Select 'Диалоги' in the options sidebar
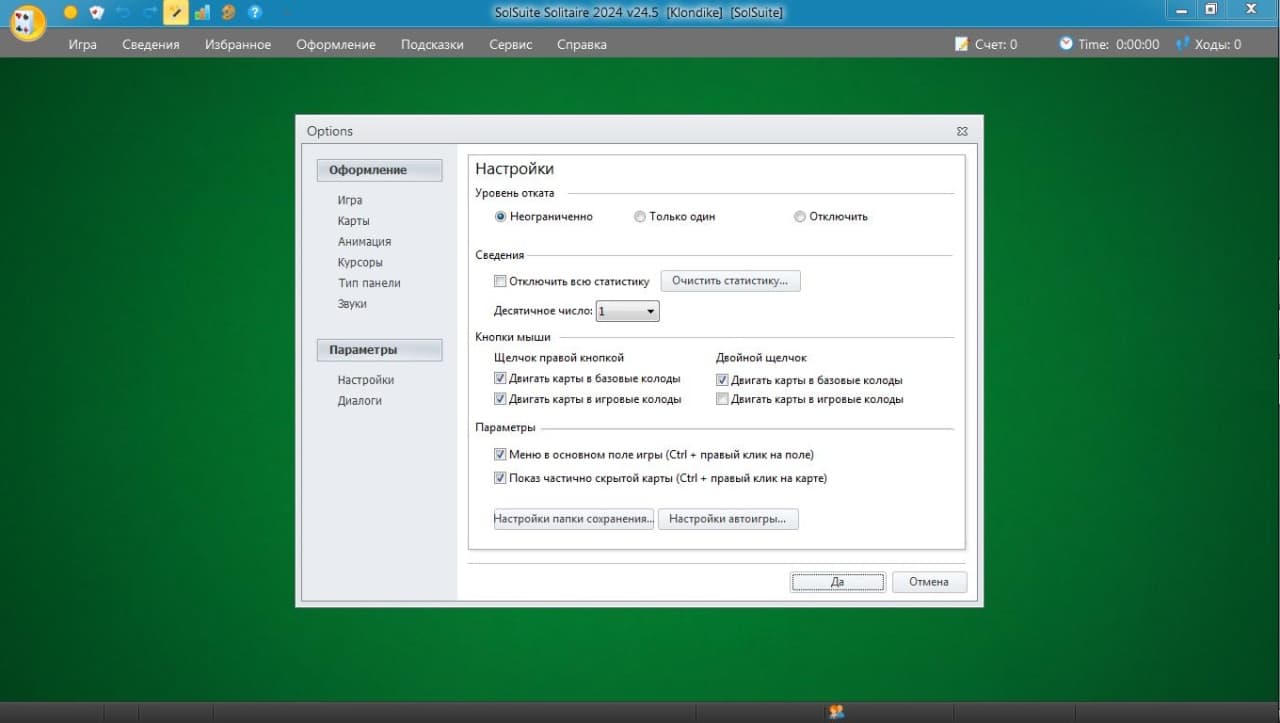Screen dimensions: 1280x723 (x=359, y=401)
